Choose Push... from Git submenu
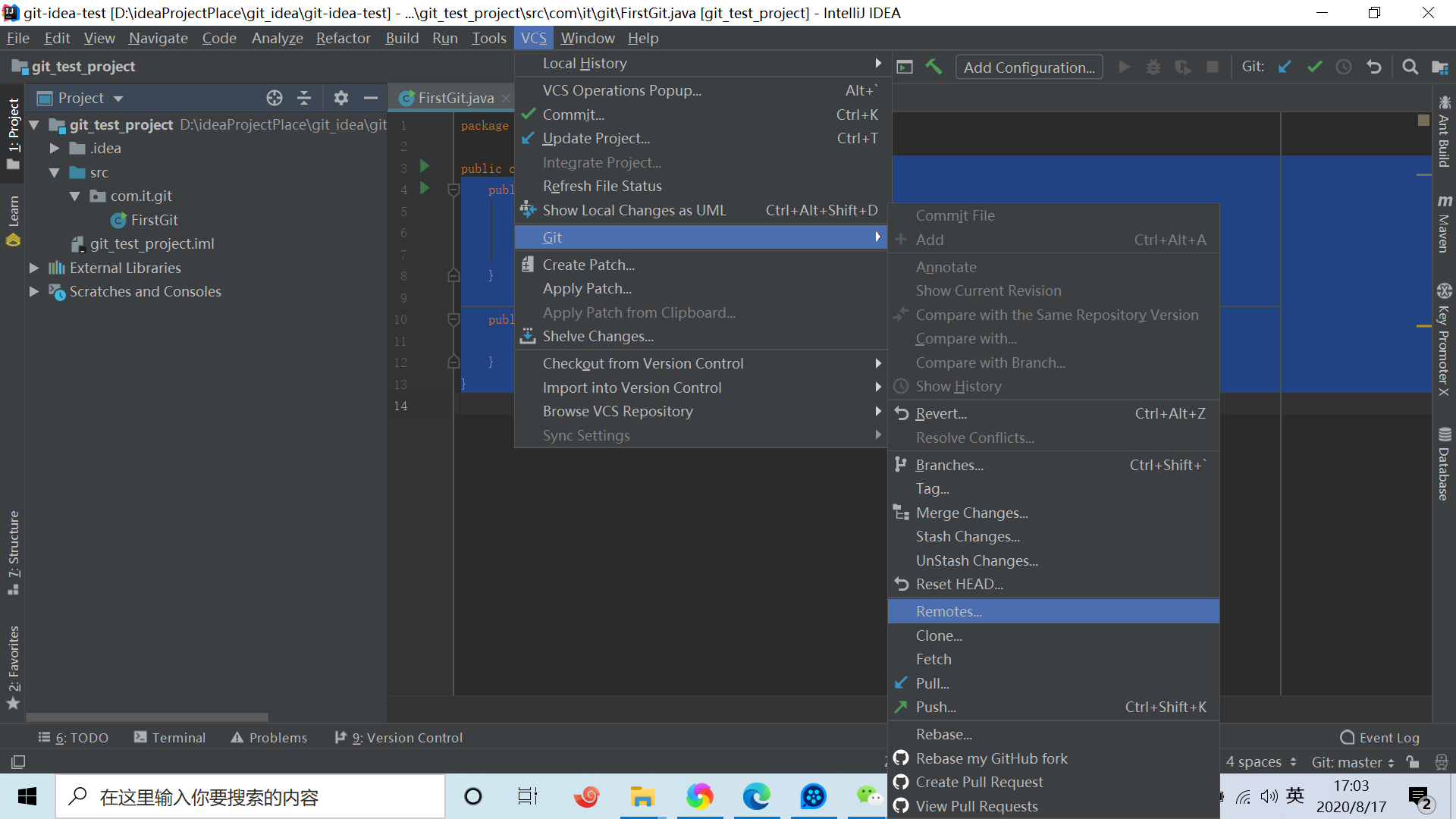The image size is (1456, 819). pyautogui.click(x=1053, y=707)
